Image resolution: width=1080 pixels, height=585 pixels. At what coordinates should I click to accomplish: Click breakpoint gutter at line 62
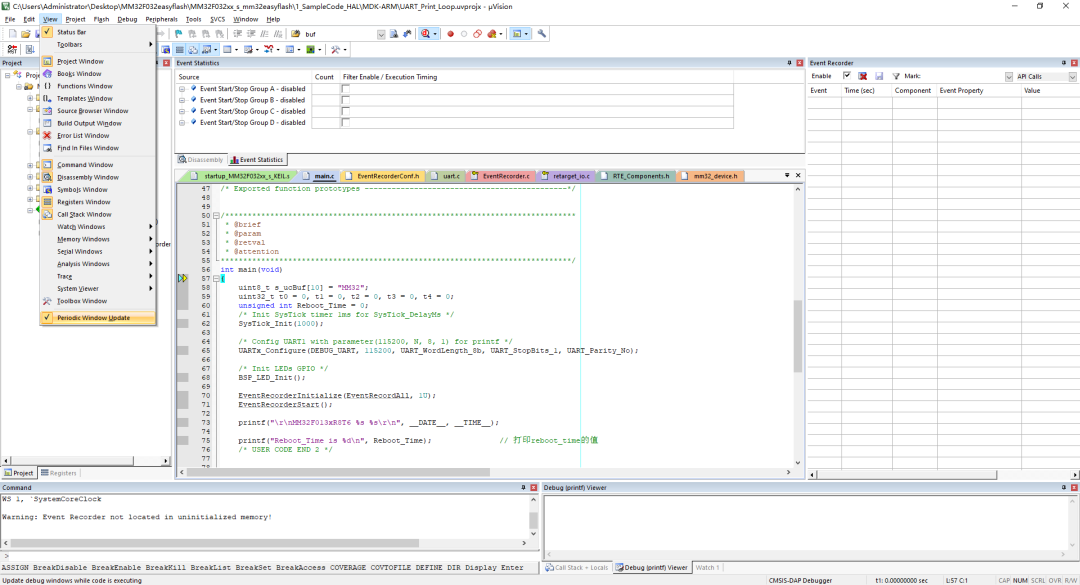(183, 323)
